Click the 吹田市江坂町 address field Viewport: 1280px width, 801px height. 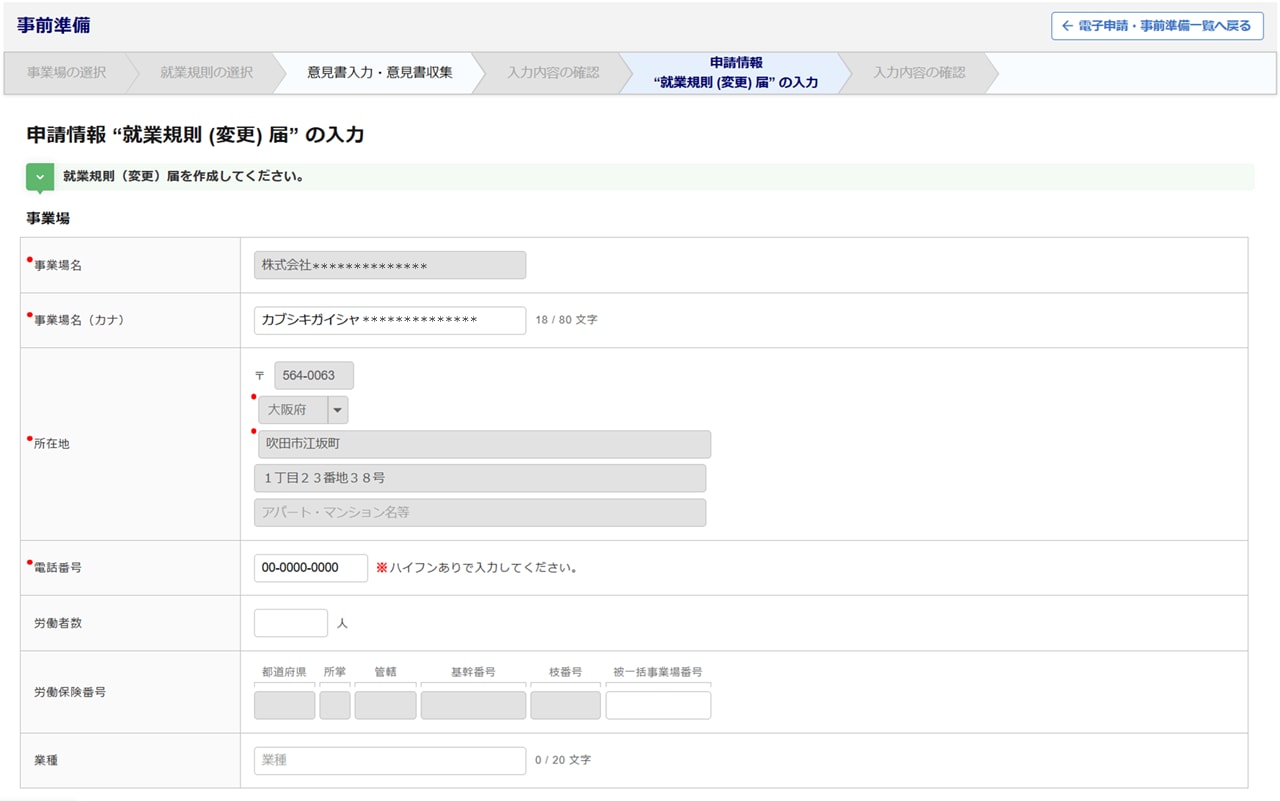tap(483, 444)
